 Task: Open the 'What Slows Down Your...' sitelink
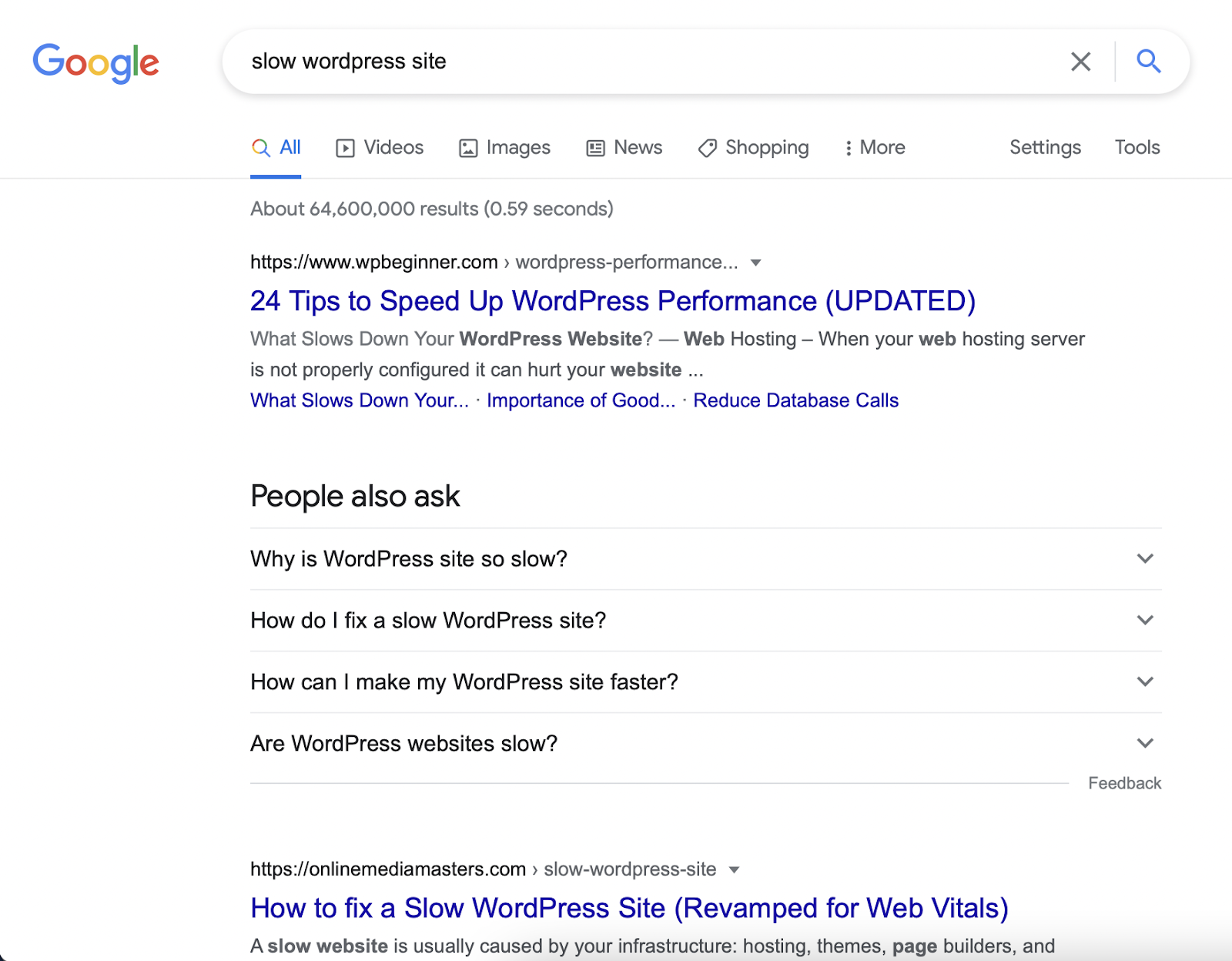coord(360,400)
